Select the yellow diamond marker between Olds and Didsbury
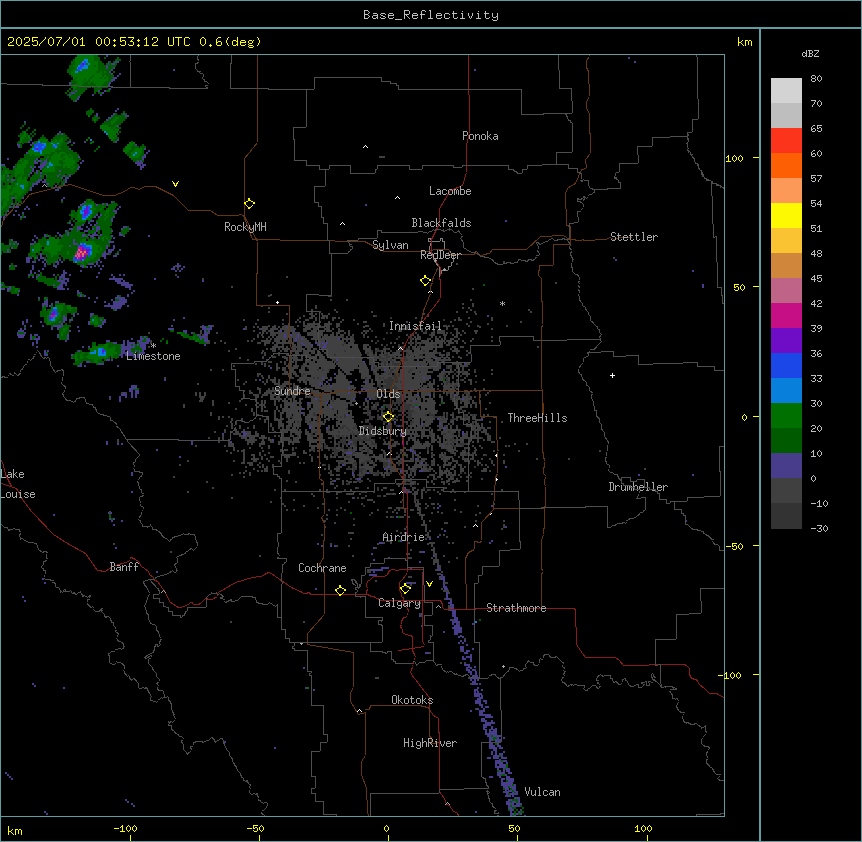The height and width of the screenshot is (842, 862). 388,417
